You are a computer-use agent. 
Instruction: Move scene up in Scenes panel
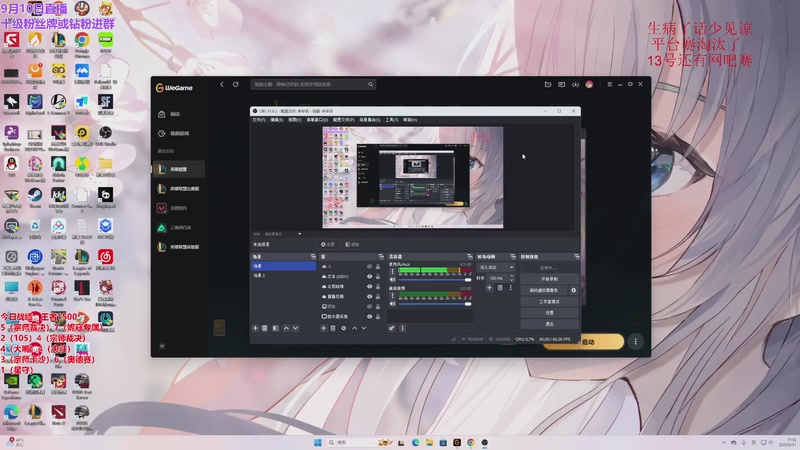tap(286, 328)
